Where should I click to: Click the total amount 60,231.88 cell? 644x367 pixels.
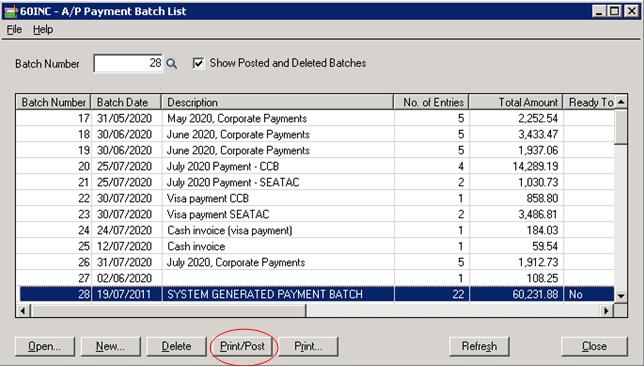(x=516, y=294)
